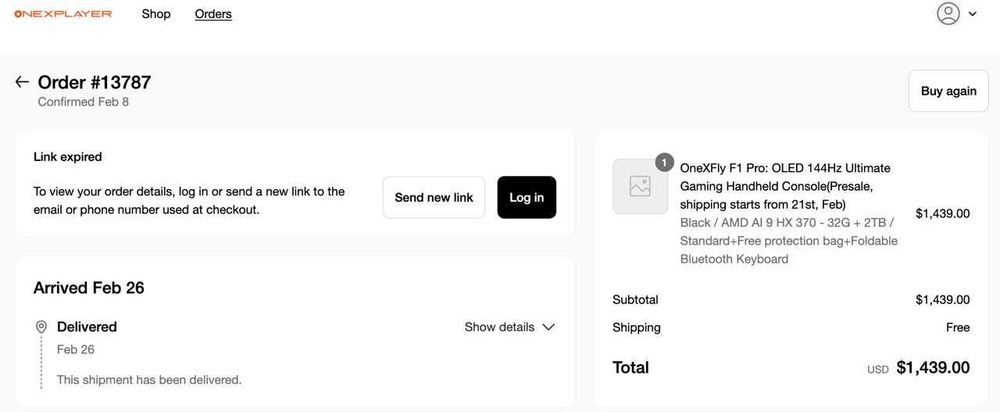Click the product image placeholder thumbnail

point(640,186)
